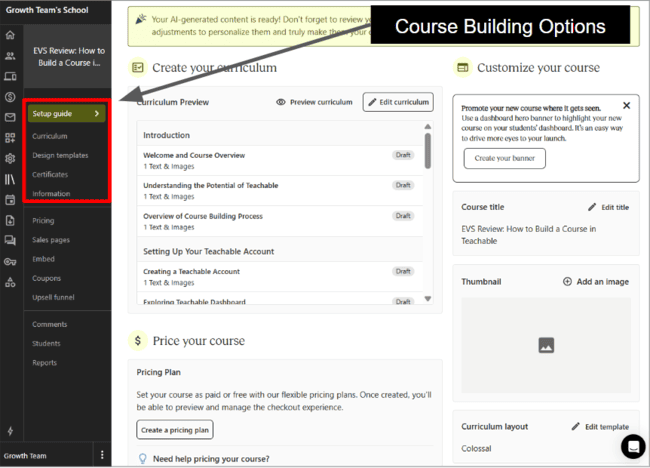Click the dollar icon beside Price your course

[x=138, y=341]
